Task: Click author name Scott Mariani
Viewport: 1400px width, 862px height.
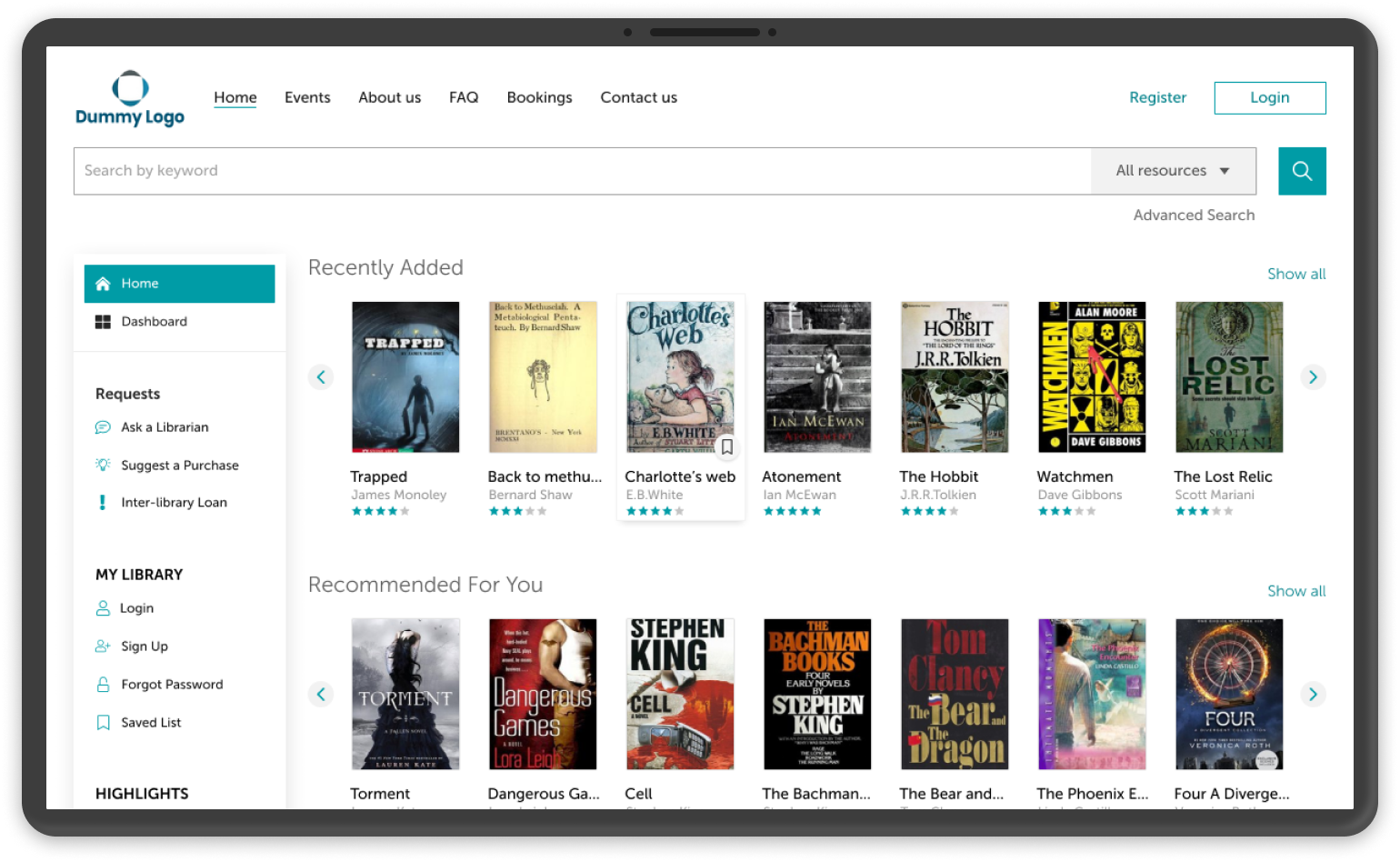Action: point(1215,495)
